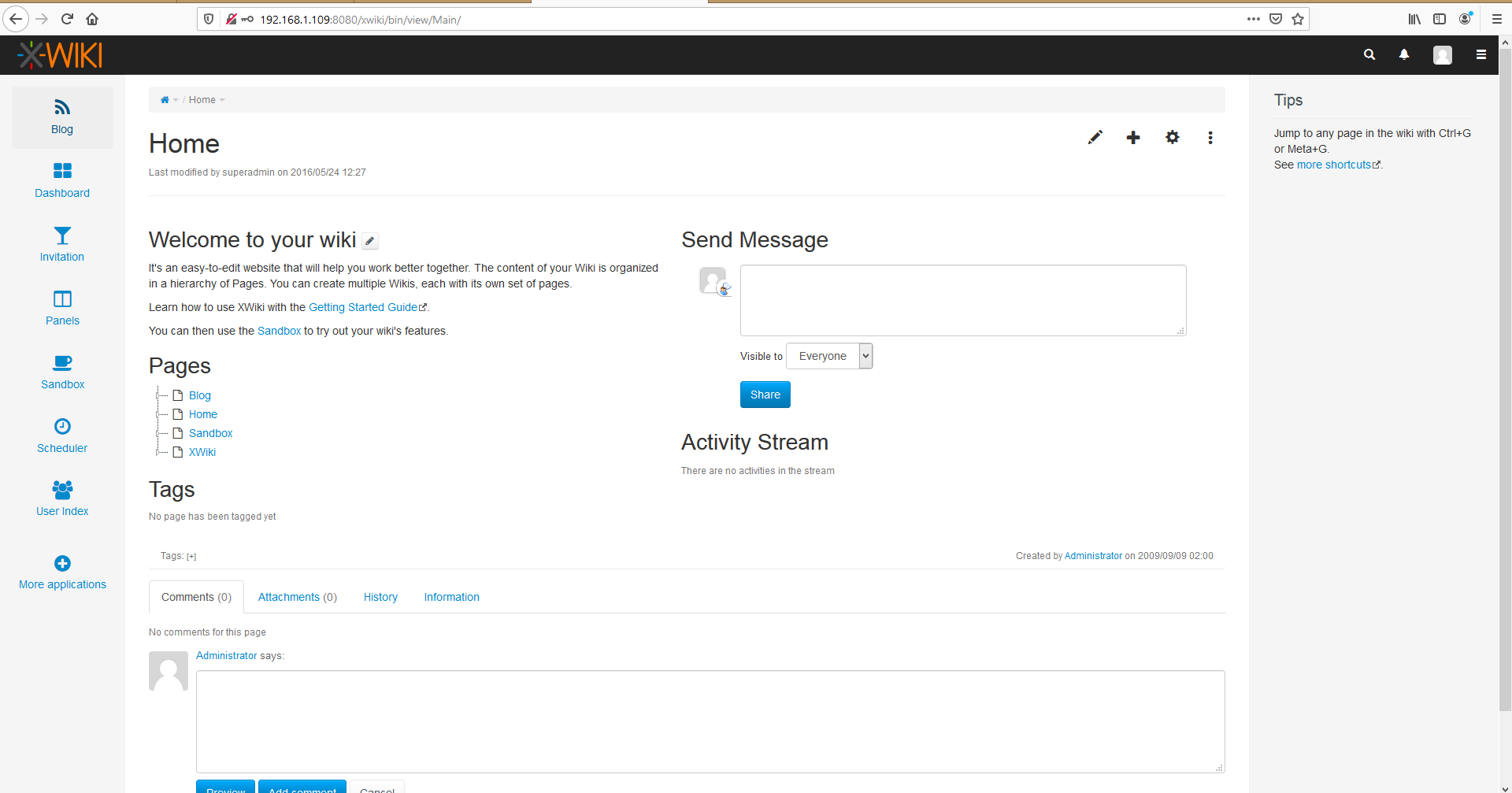The width and height of the screenshot is (1512, 793).
Task: Click the plus create page icon
Action: (1133, 138)
